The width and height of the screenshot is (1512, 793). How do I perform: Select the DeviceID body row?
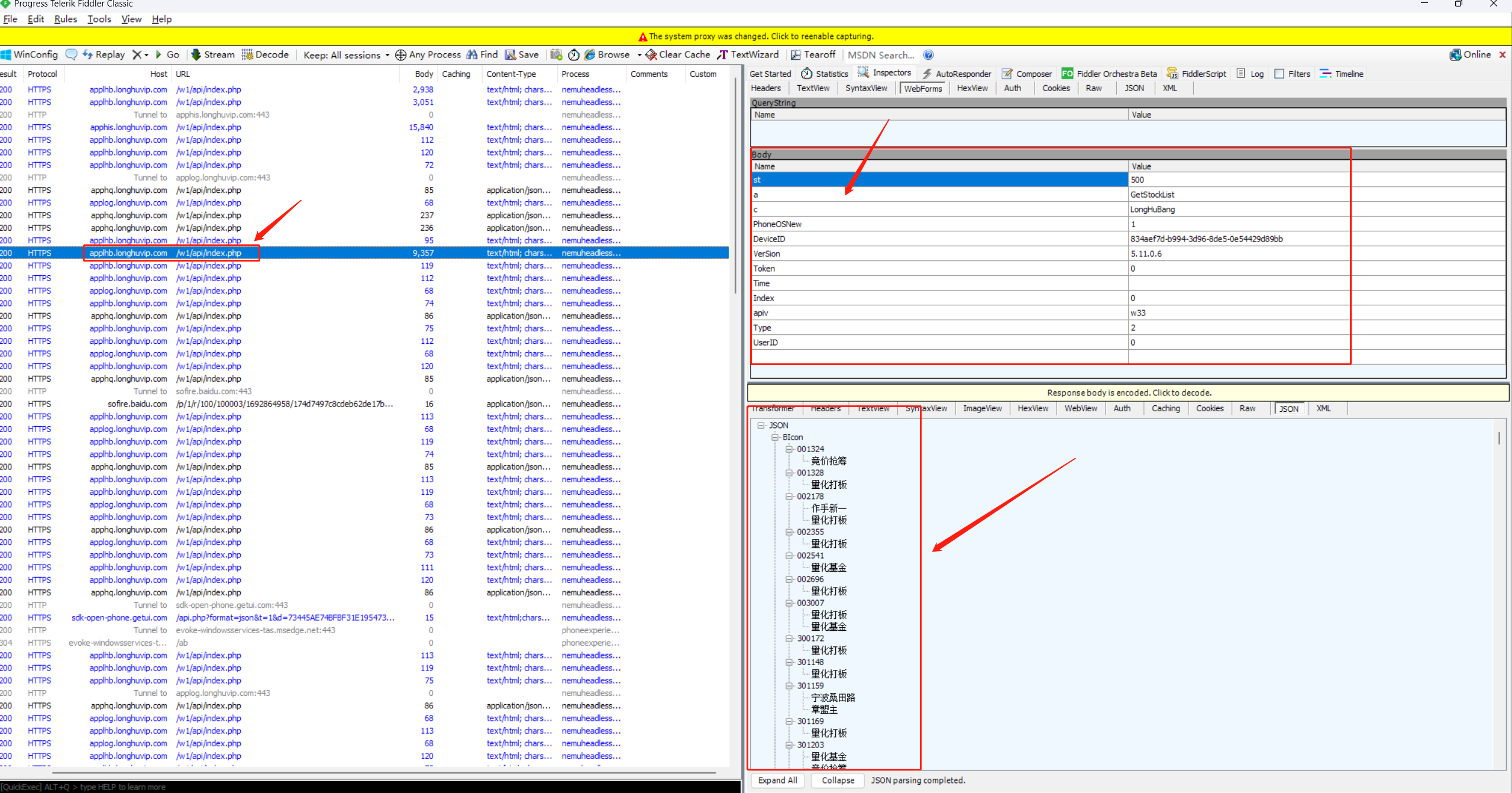[1127, 239]
